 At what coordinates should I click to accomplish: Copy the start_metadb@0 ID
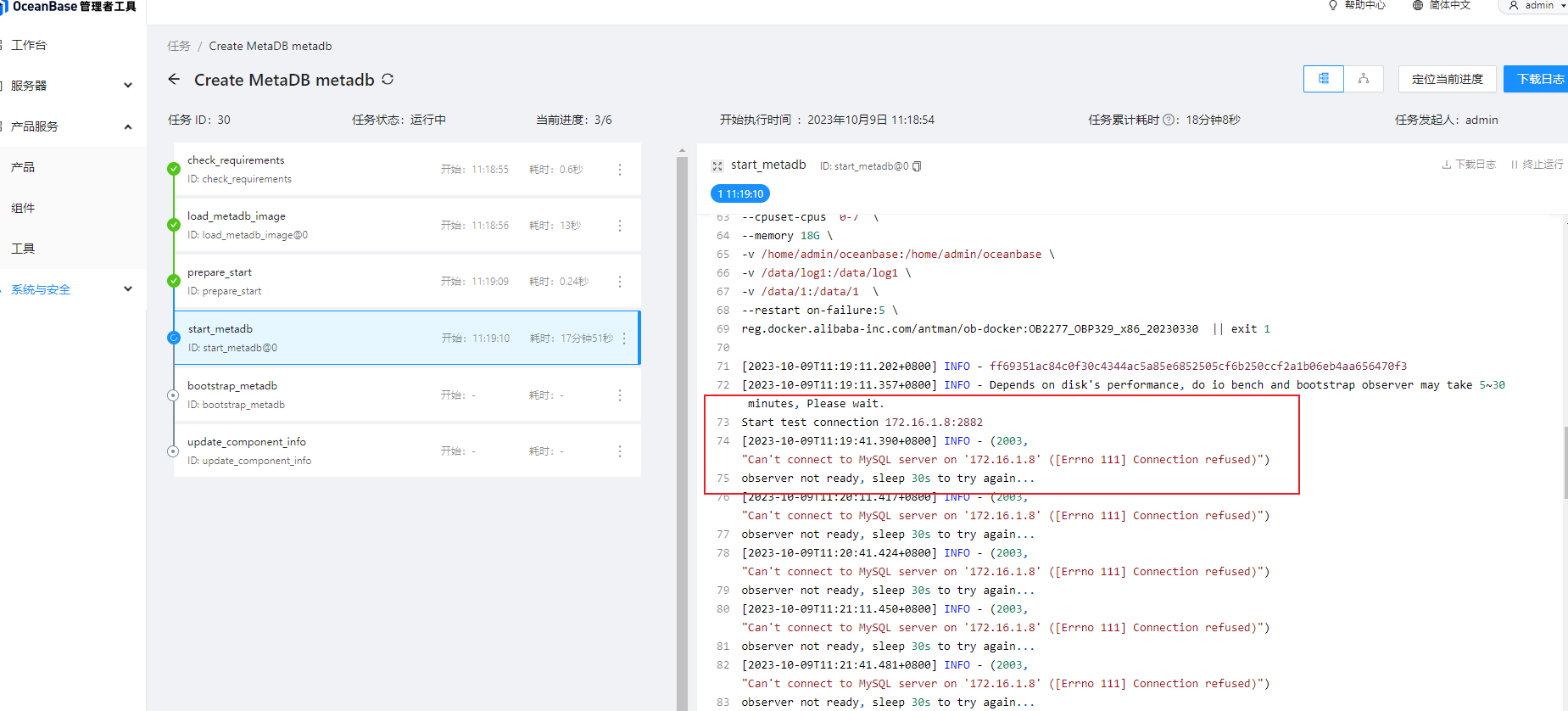coord(917,166)
